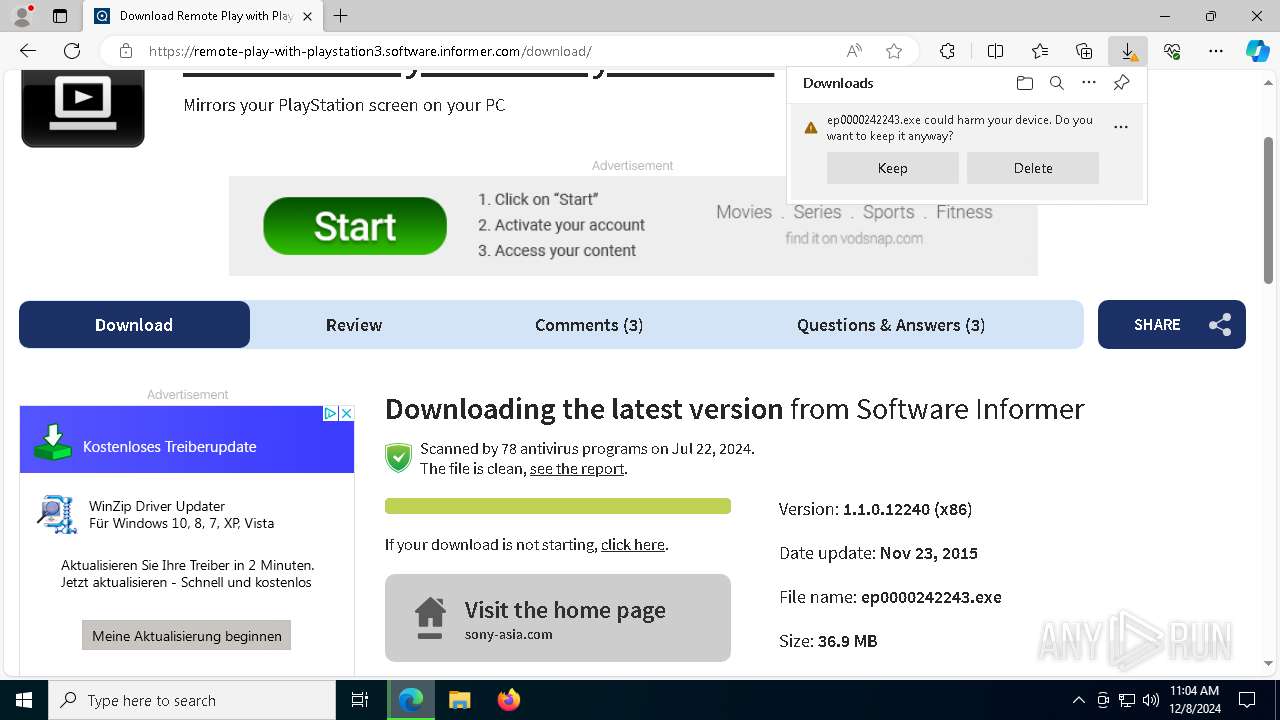Follow the 'click here' download link
1280x720 pixels.
pos(633,545)
